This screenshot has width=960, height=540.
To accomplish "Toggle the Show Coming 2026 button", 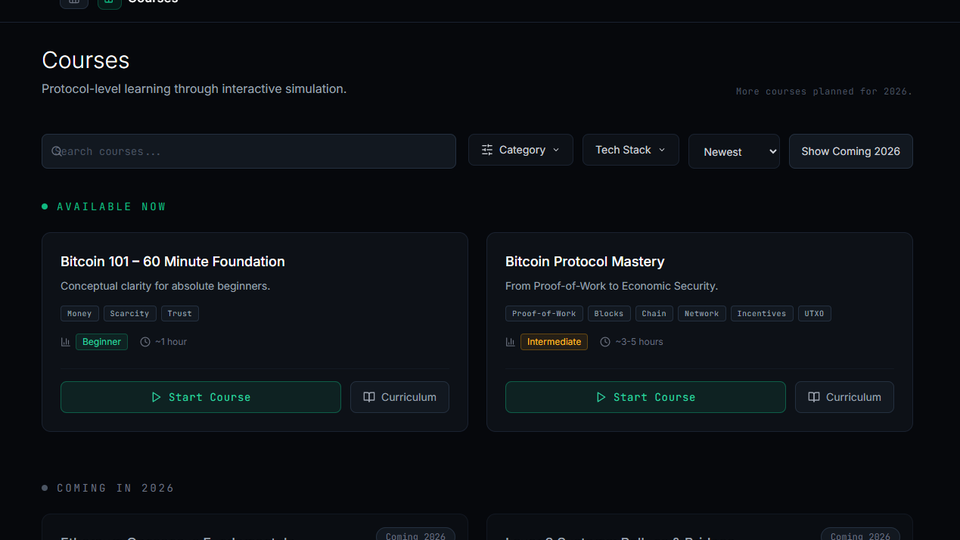I will pos(850,151).
